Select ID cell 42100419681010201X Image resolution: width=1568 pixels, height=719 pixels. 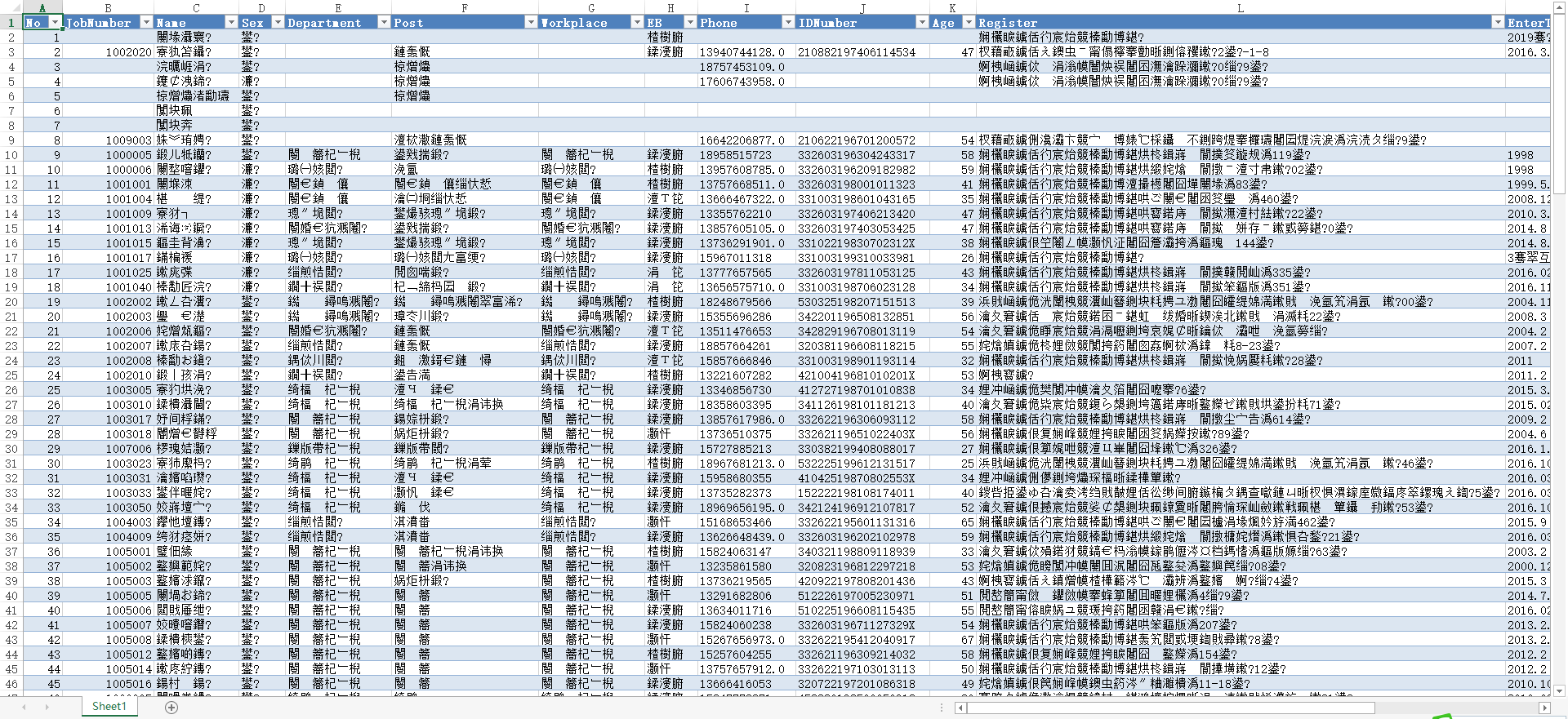pos(862,375)
